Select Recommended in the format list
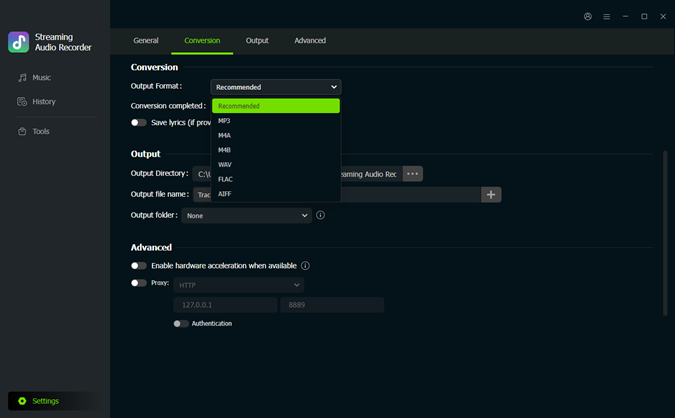This screenshot has height=418, width=675. pos(276,106)
